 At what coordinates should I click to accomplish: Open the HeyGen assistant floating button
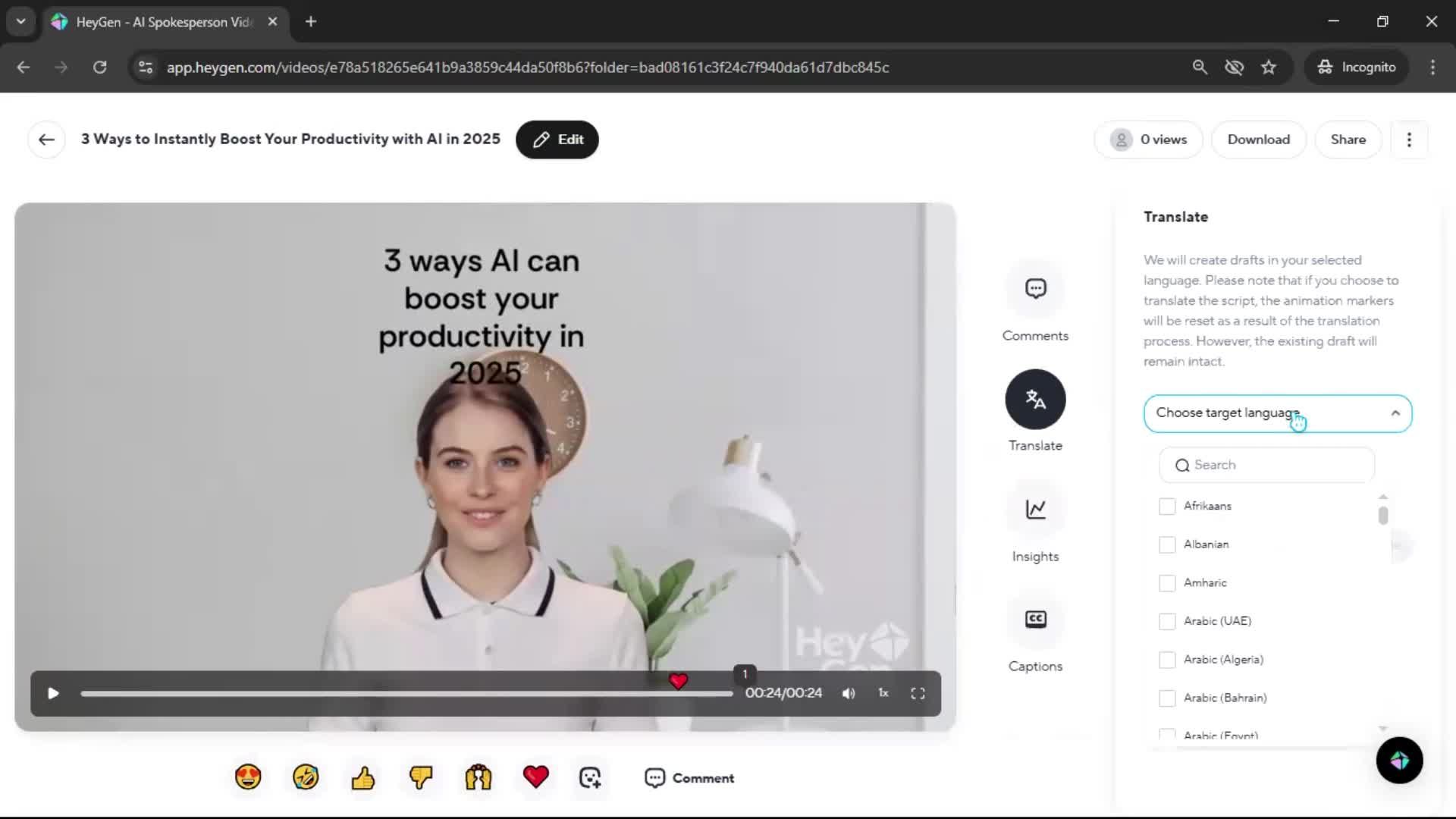[1399, 760]
